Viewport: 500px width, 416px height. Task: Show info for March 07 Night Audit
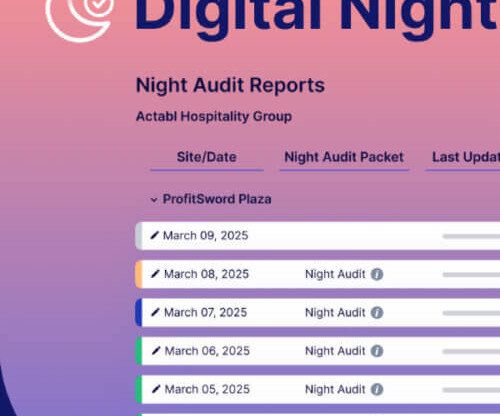[377, 313]
